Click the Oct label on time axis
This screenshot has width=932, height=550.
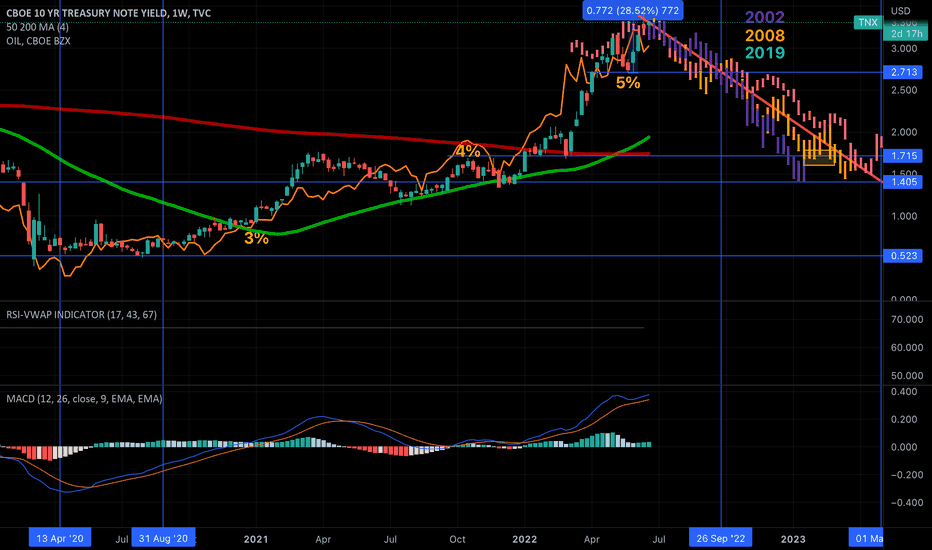point(457,539)
